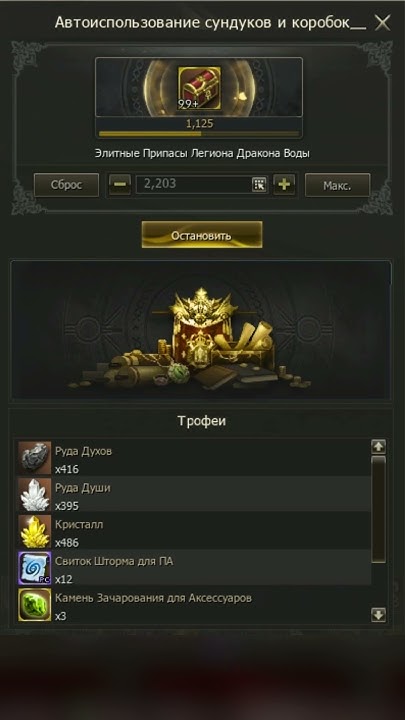This screenshot has width=405, height=720.
Task: Decrease chest quantity with minus button
Action: pos(120,185)
